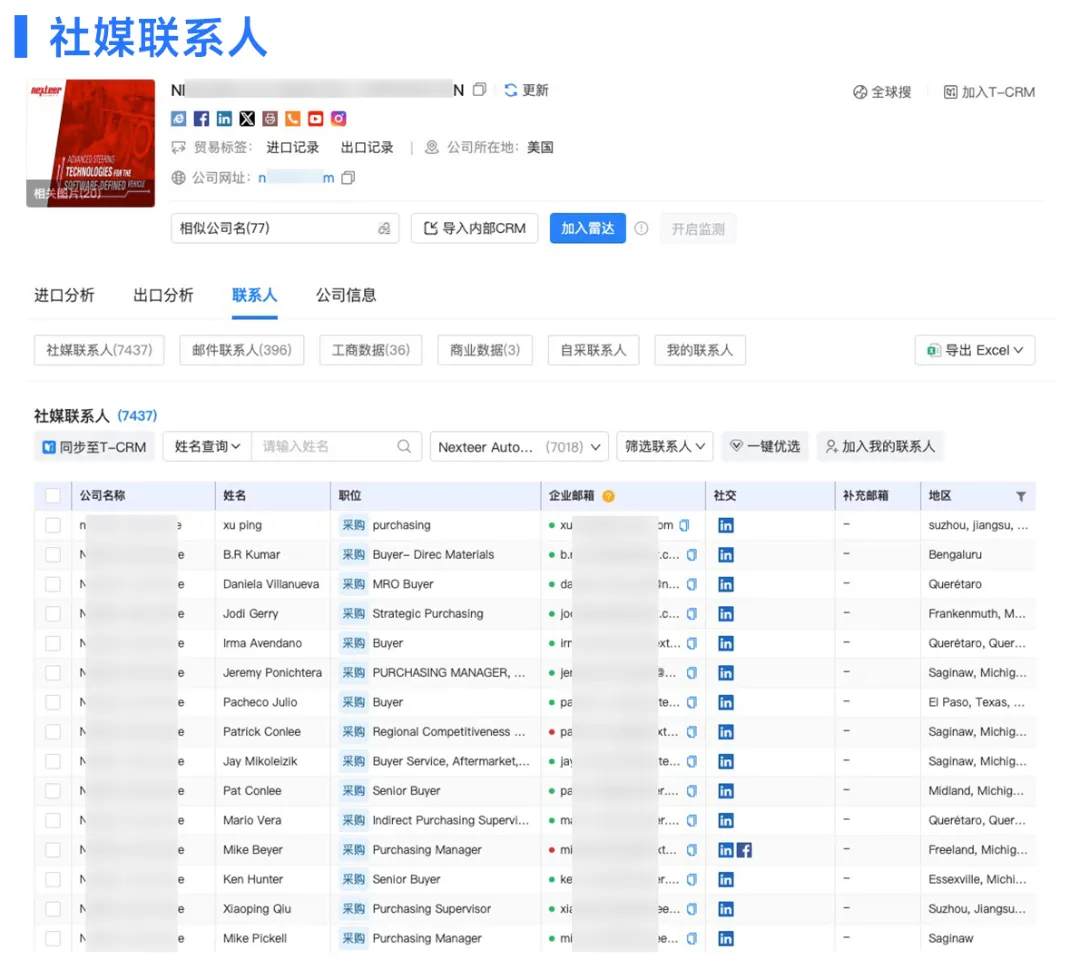The width and height of the screenshot is (1080, 976).
Task: Open the company's Instagram icon
Action: 338,118
